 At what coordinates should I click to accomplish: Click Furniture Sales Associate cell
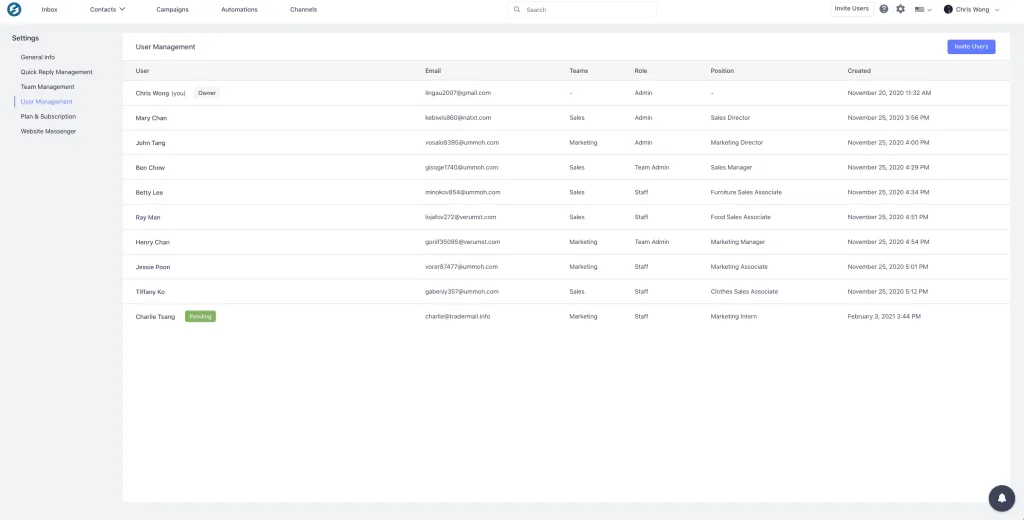746,193
